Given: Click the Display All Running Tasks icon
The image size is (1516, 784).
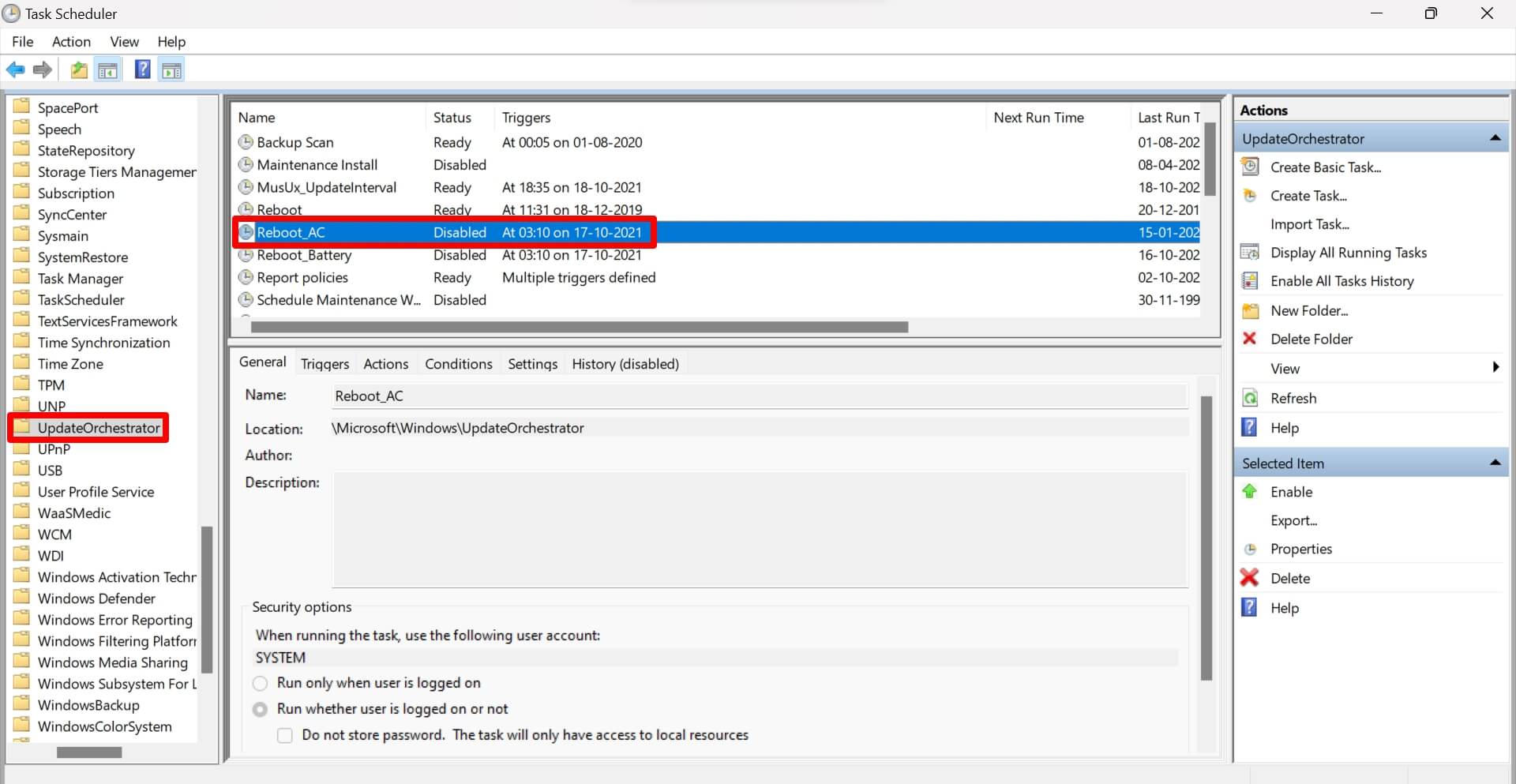Looking at the screenshot, I should click(1250, 252).
